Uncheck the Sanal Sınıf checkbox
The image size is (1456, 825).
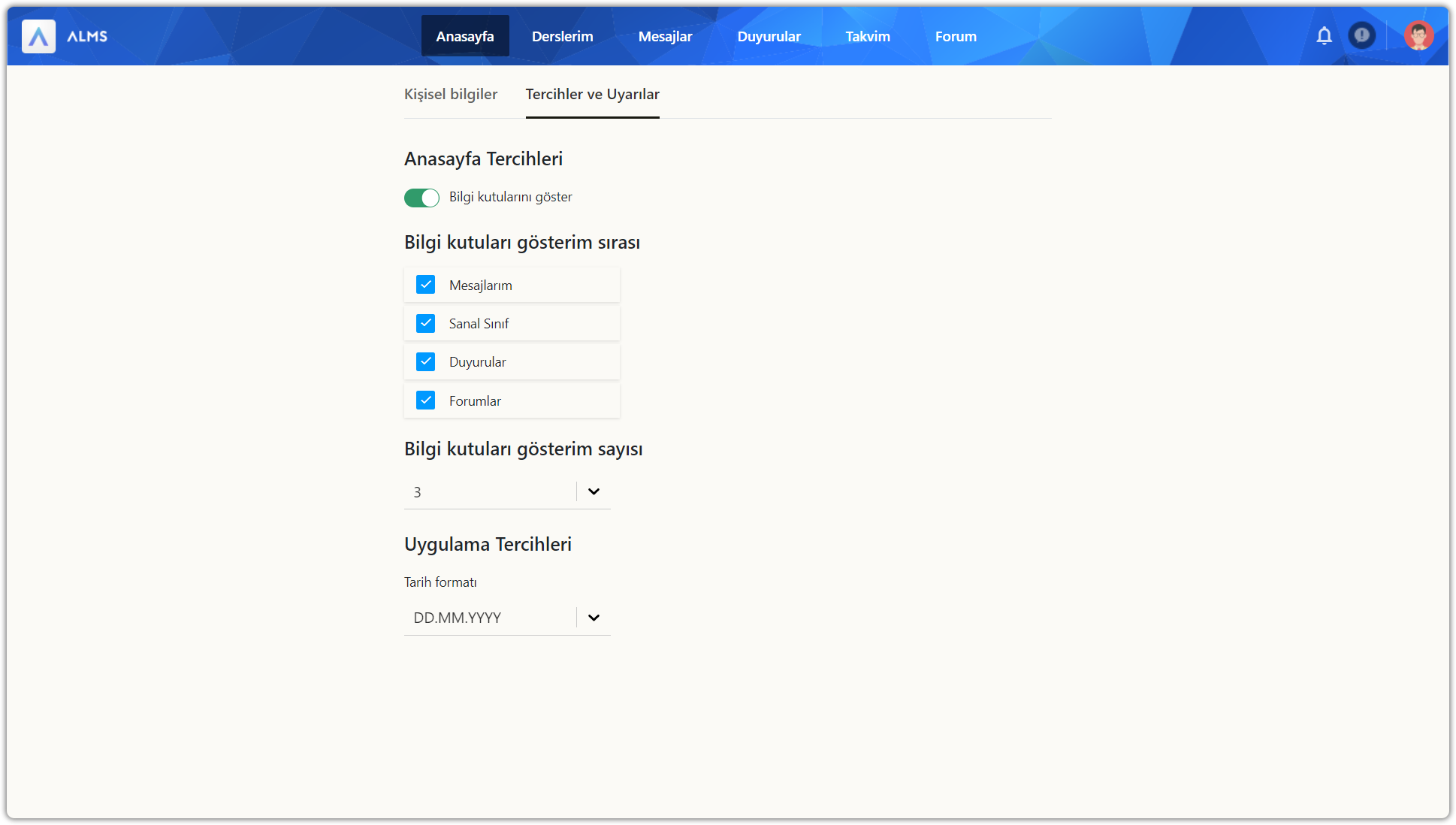425,323
